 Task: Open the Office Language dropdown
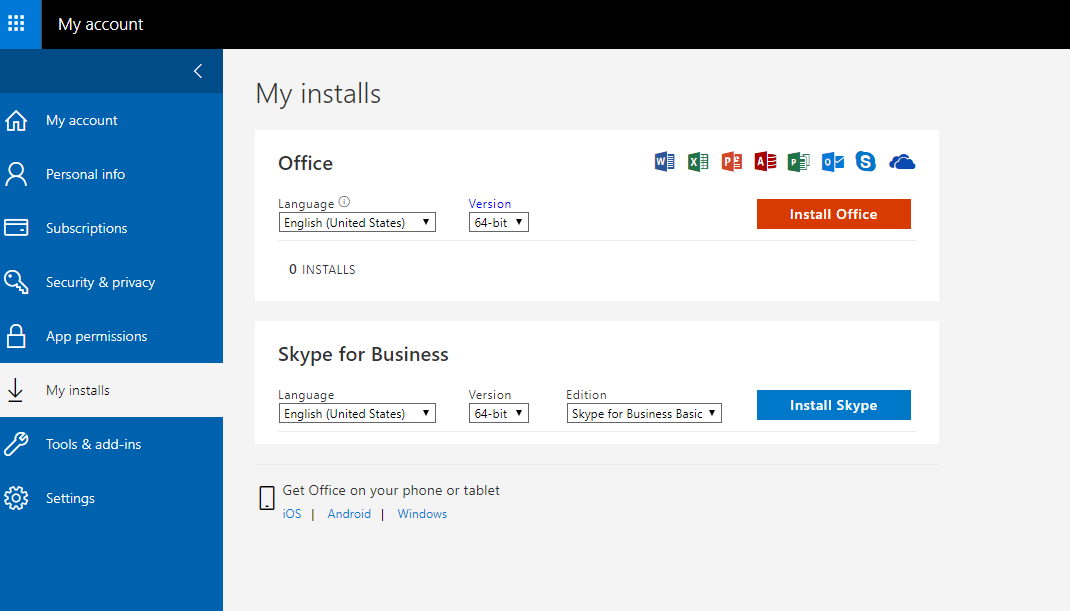pos(357,223)
